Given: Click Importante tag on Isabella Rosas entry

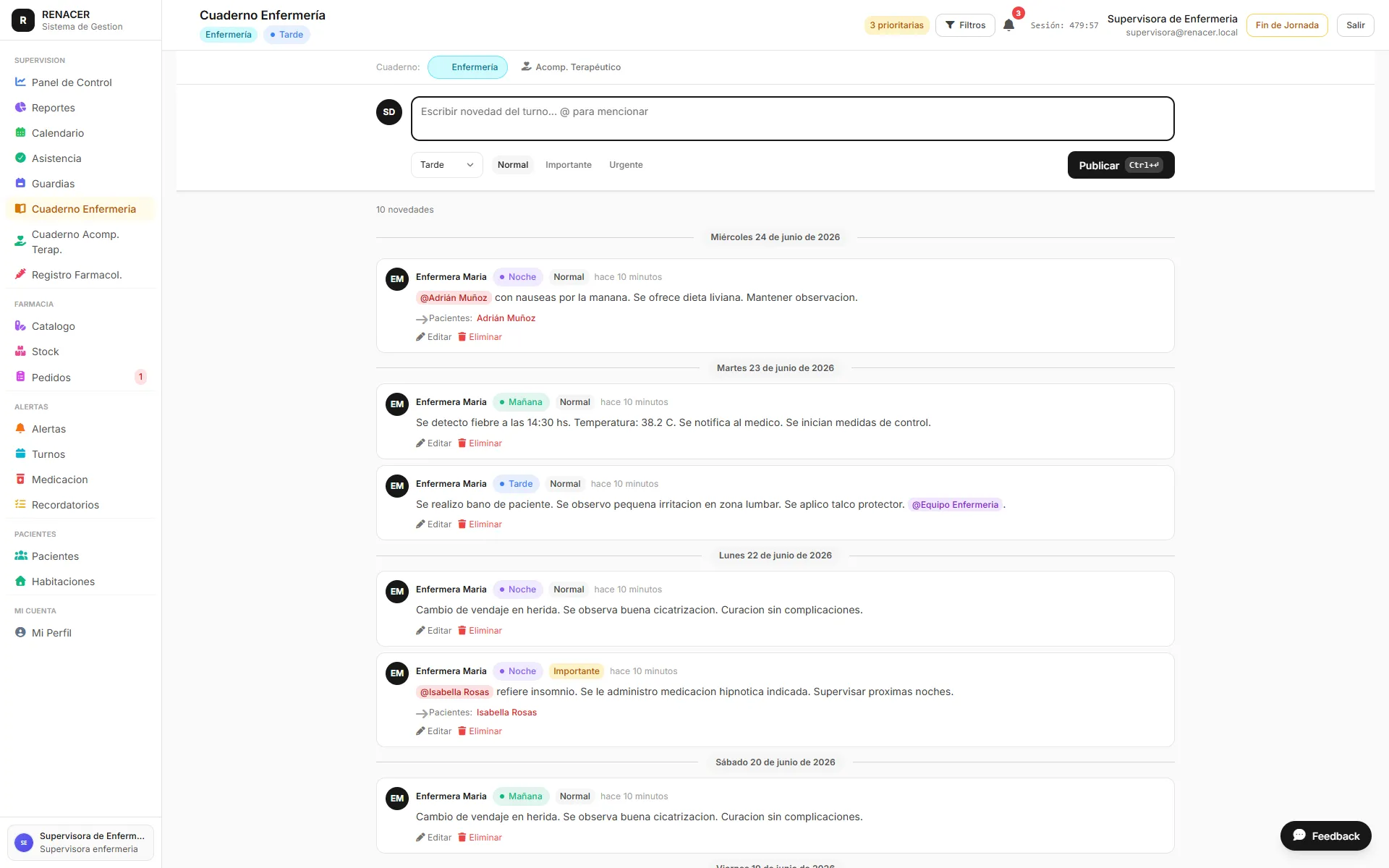Looking at the screenshot, I should click(x=577, y=671).
